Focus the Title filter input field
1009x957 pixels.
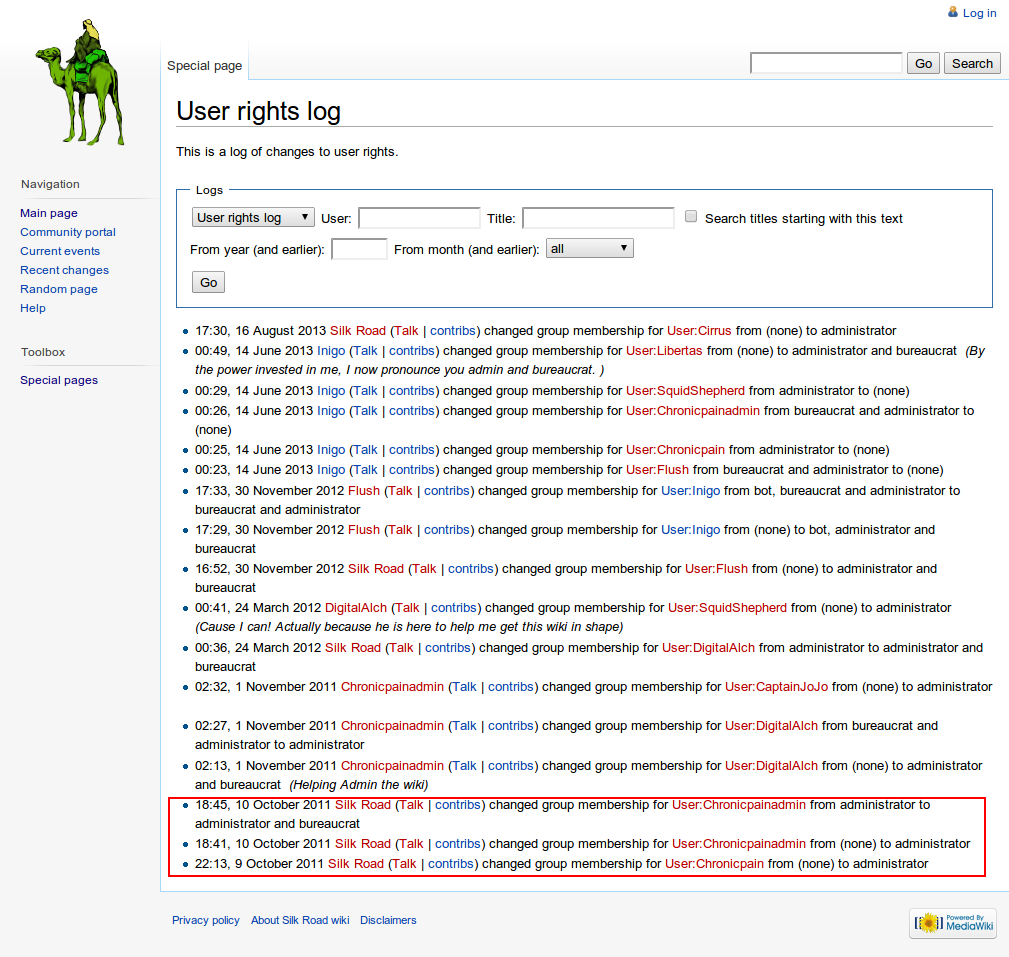point(598,218)
